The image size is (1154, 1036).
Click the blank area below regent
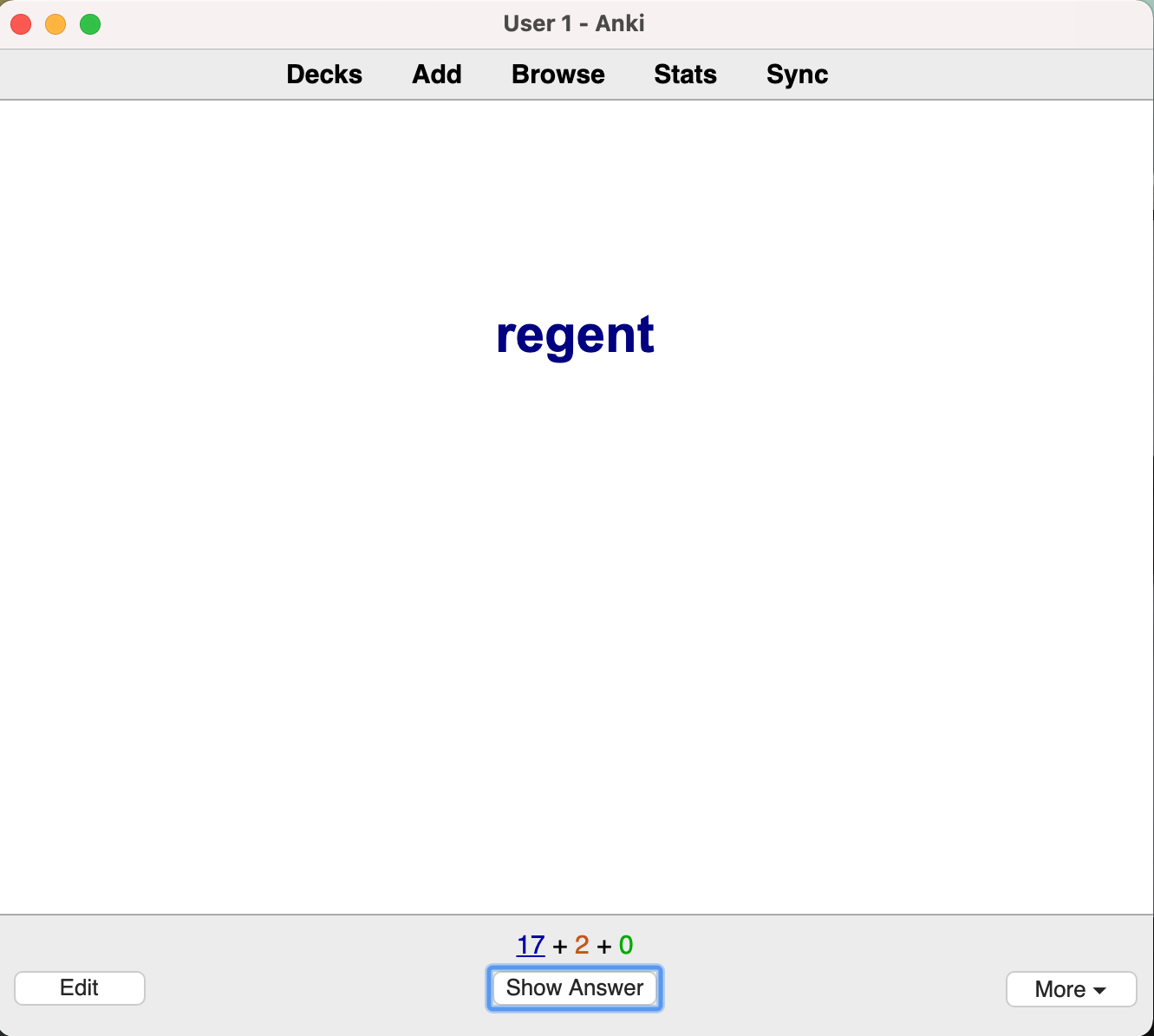point(575,607)
